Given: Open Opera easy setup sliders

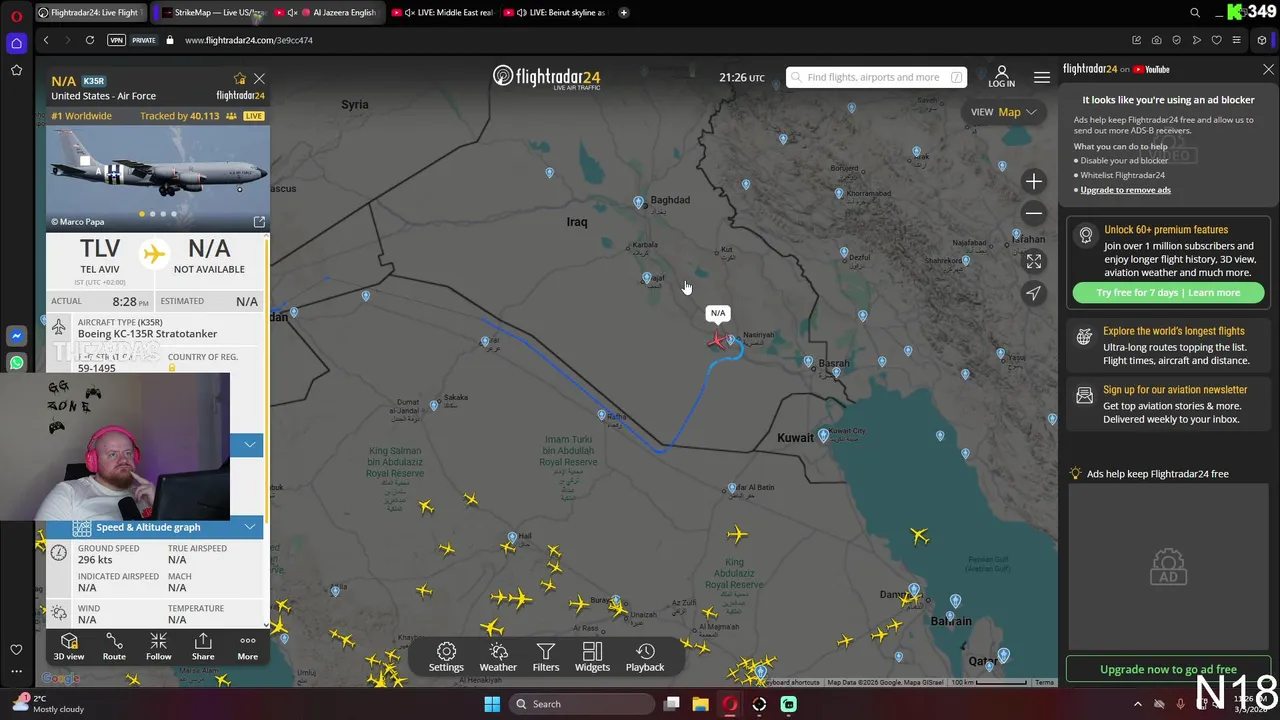Looking at the screenshot, I should point(1237,40).
